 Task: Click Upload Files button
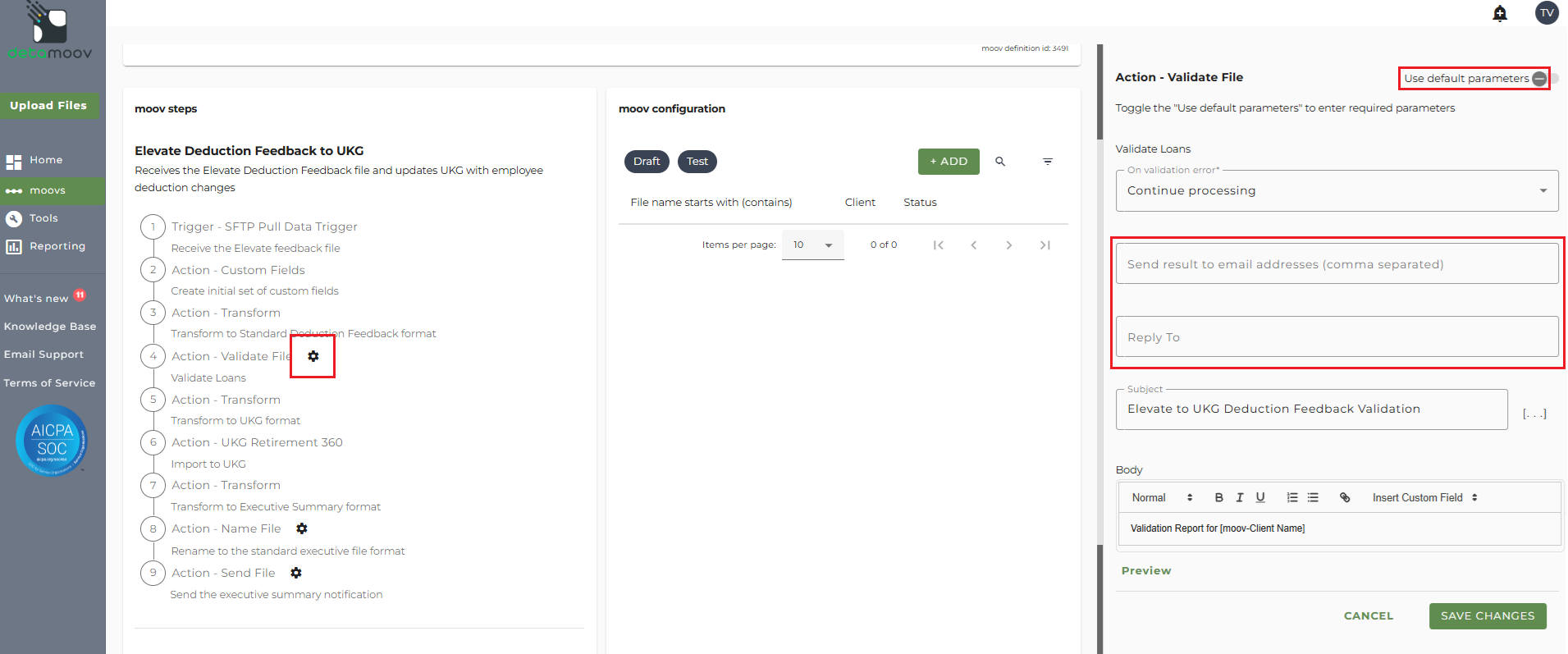pyautogui.click(x=49, y=106)
